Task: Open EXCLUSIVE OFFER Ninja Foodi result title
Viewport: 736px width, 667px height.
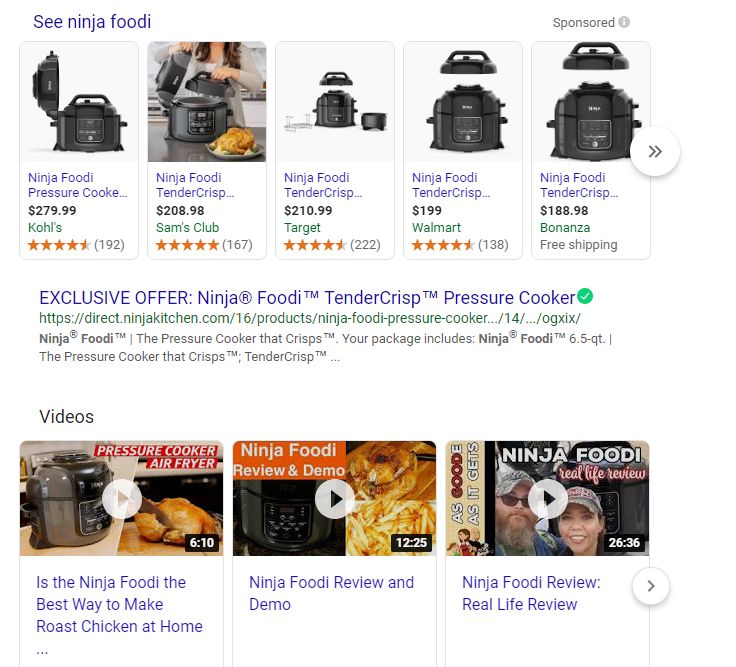Action: pyautogui.click(x=307, y=298)
